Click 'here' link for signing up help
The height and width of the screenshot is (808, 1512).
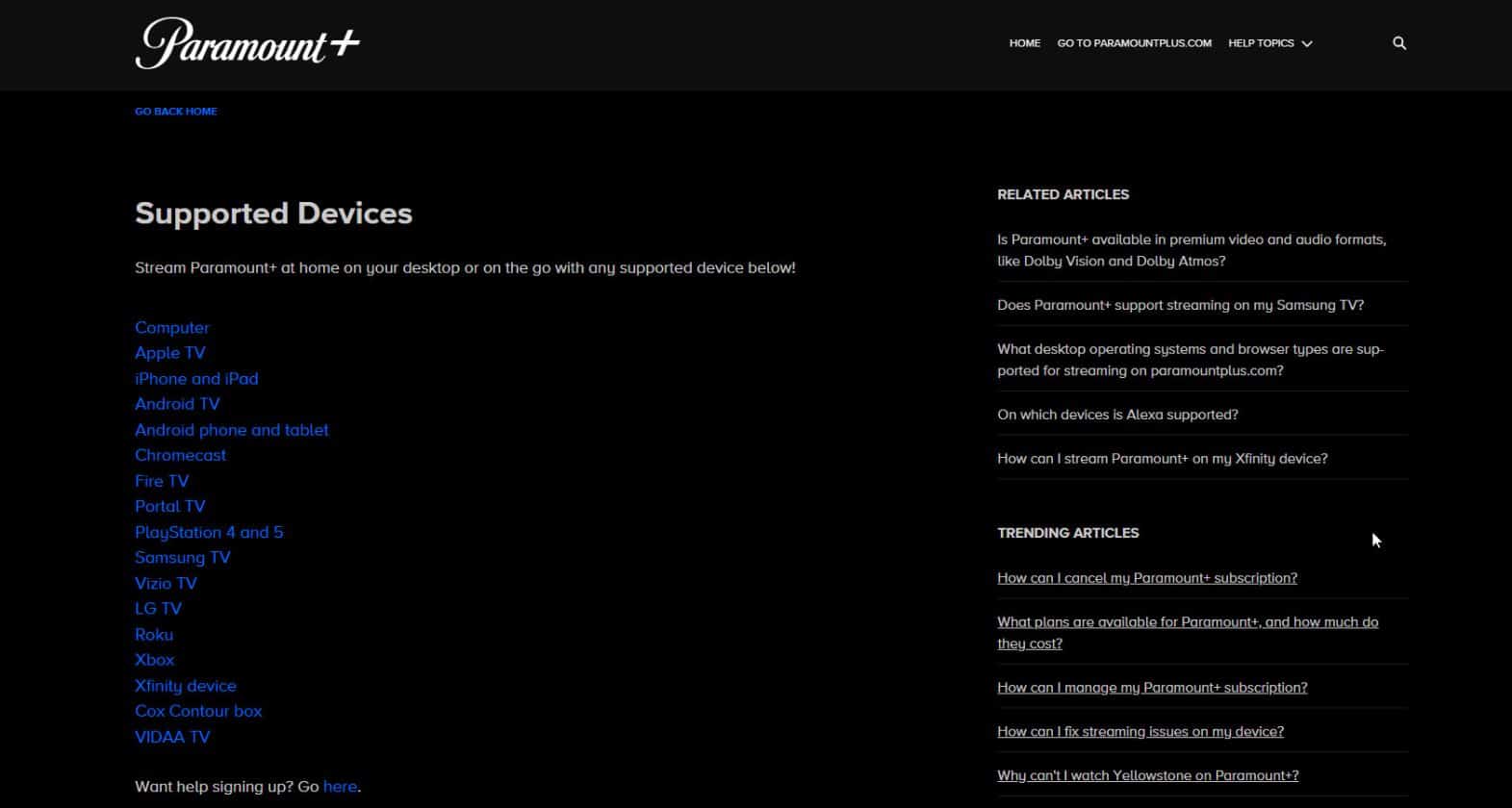pyautogui.click(x=340, y=787)
